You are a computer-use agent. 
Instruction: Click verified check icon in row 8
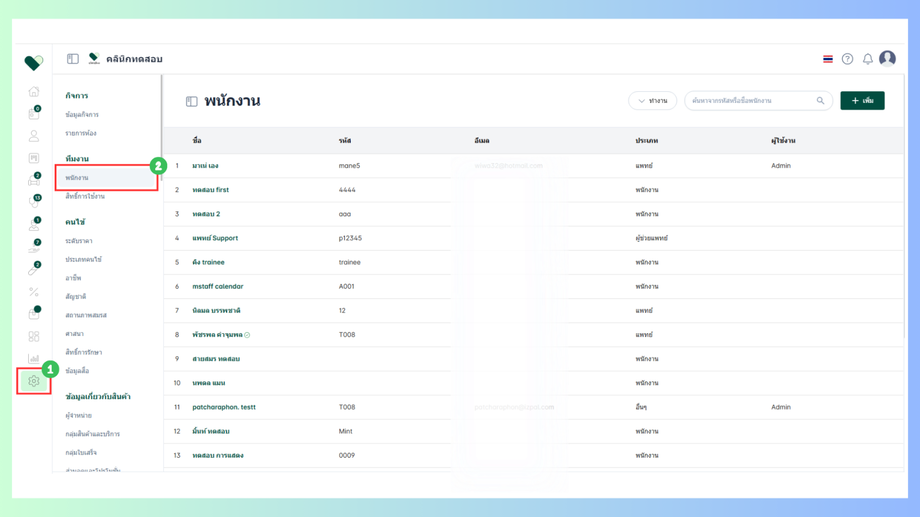(x=247, y=335)
